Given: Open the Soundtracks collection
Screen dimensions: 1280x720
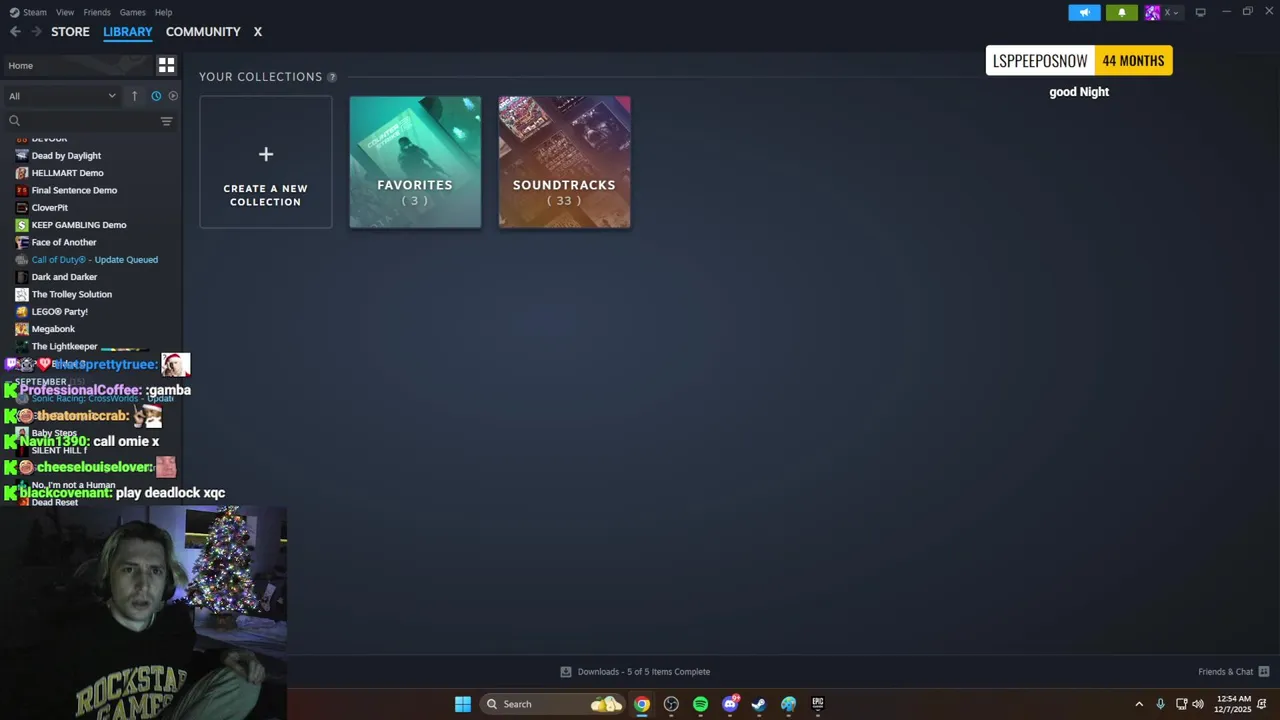Looking at the screenshot, I should tap(564, 162).
